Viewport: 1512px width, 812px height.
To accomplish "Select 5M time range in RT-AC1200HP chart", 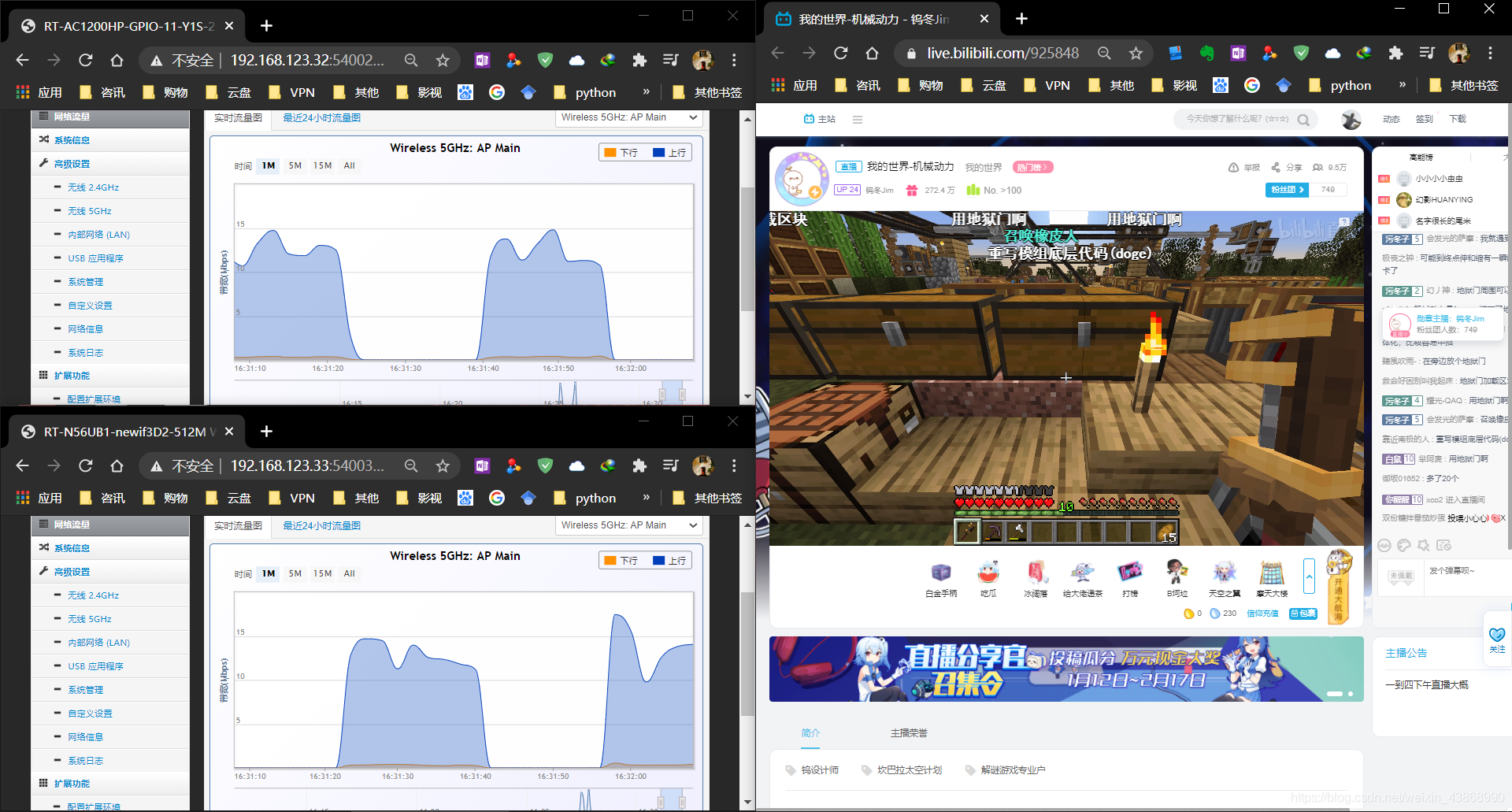I will [x=295, y=165].
